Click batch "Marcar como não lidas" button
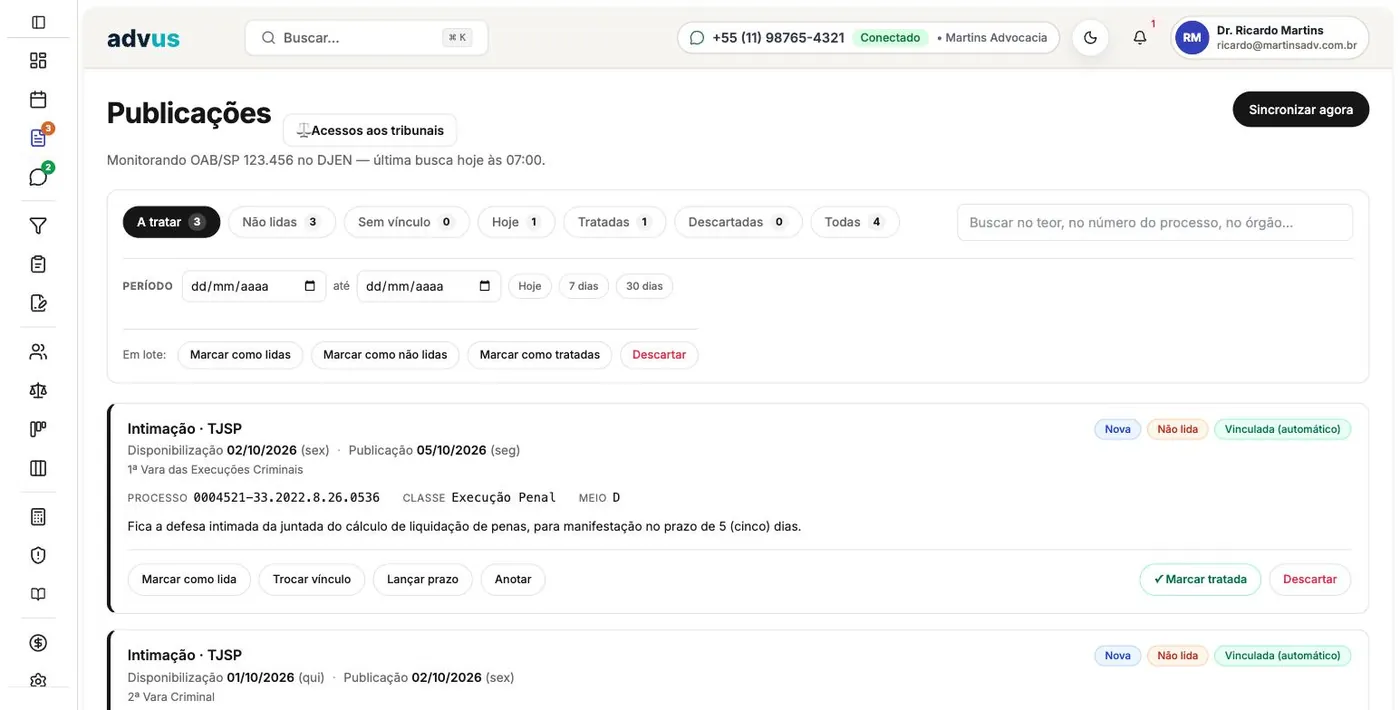The width and height of the screenshot is (1400, 710). coord(385,355)
